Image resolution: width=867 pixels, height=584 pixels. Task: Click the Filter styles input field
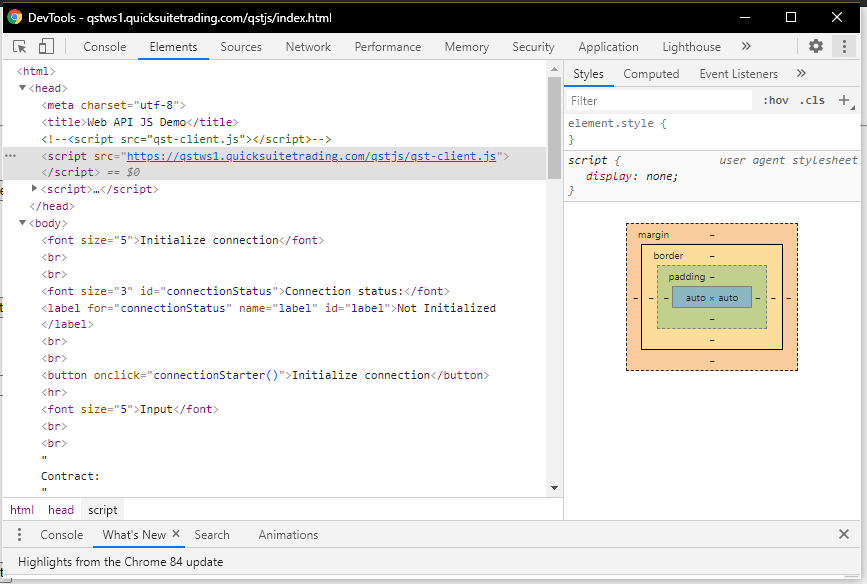point(659,101)
